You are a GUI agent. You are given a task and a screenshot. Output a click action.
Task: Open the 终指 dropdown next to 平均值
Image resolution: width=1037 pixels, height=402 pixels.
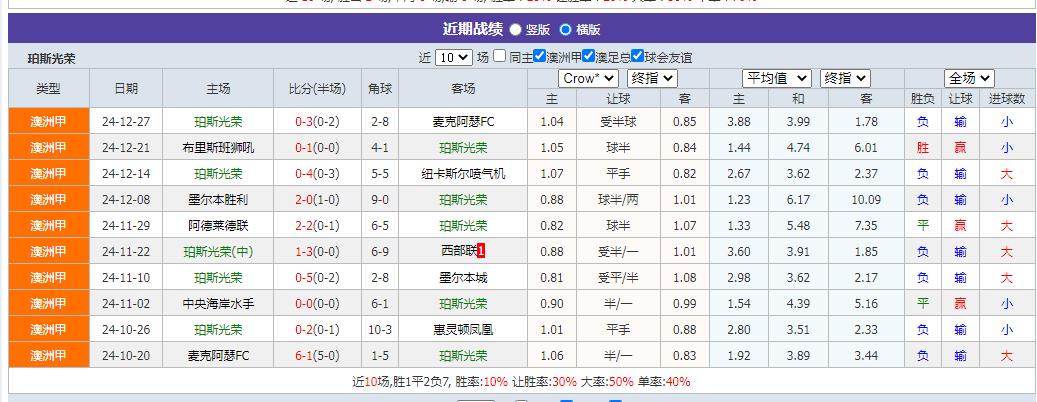[844, 78]
